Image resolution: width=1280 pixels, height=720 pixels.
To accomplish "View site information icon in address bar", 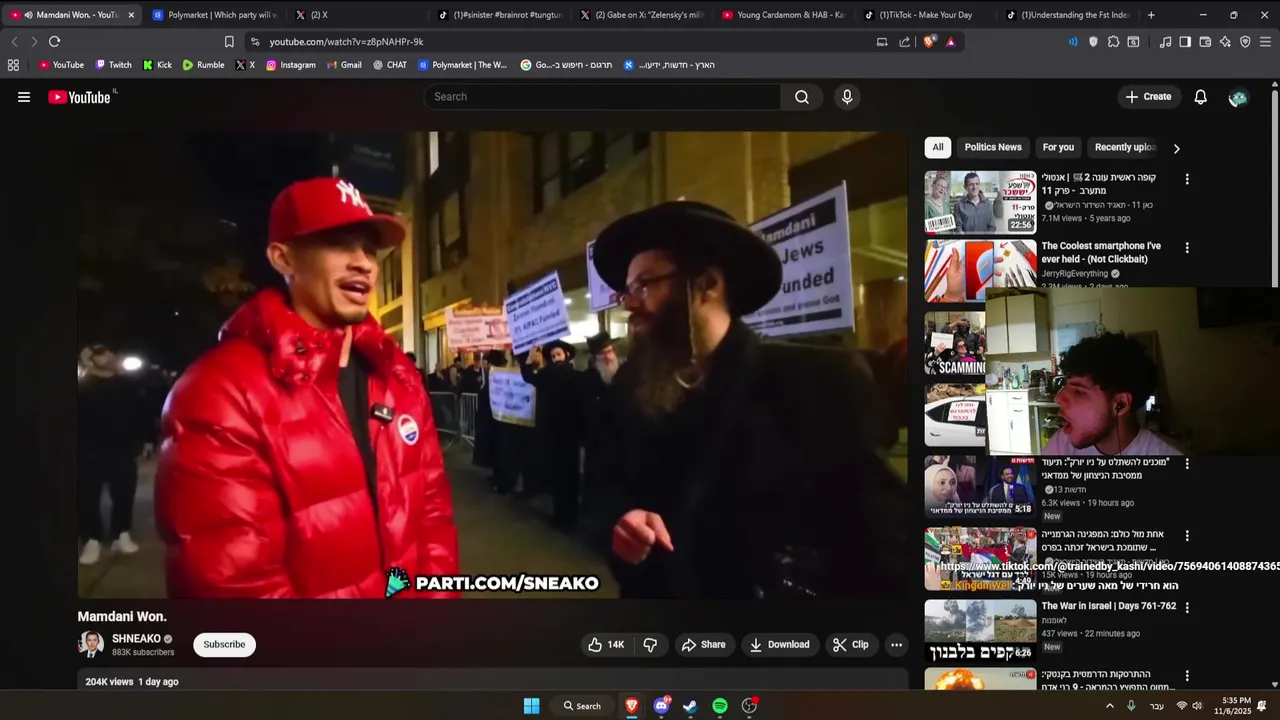I will (255, 42).
